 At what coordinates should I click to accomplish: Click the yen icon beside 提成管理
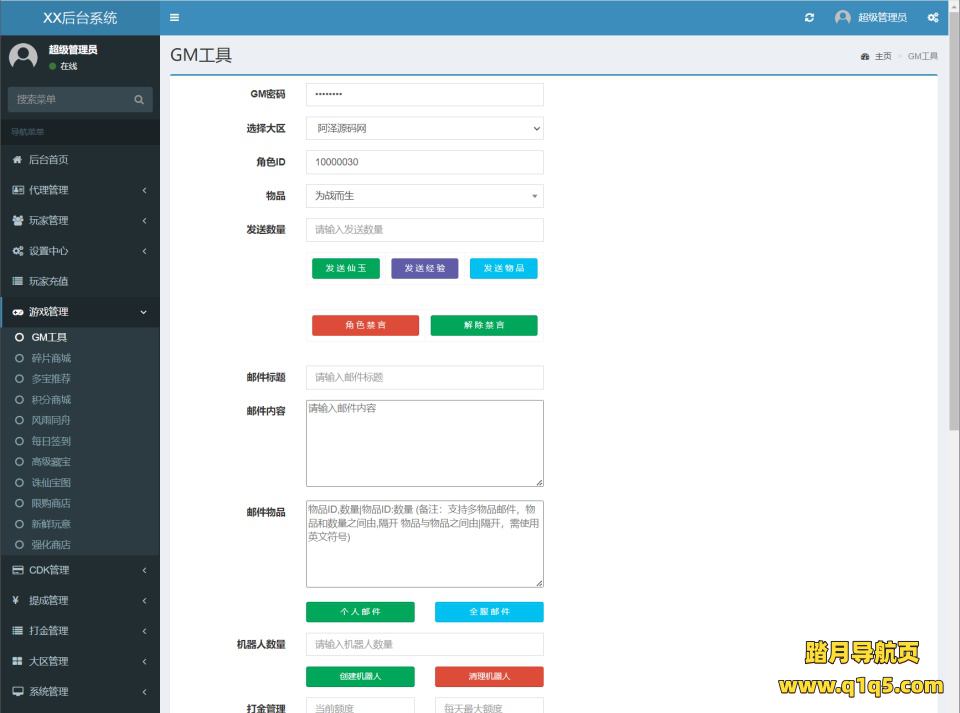pyautogui.click(x=17, y=601)
